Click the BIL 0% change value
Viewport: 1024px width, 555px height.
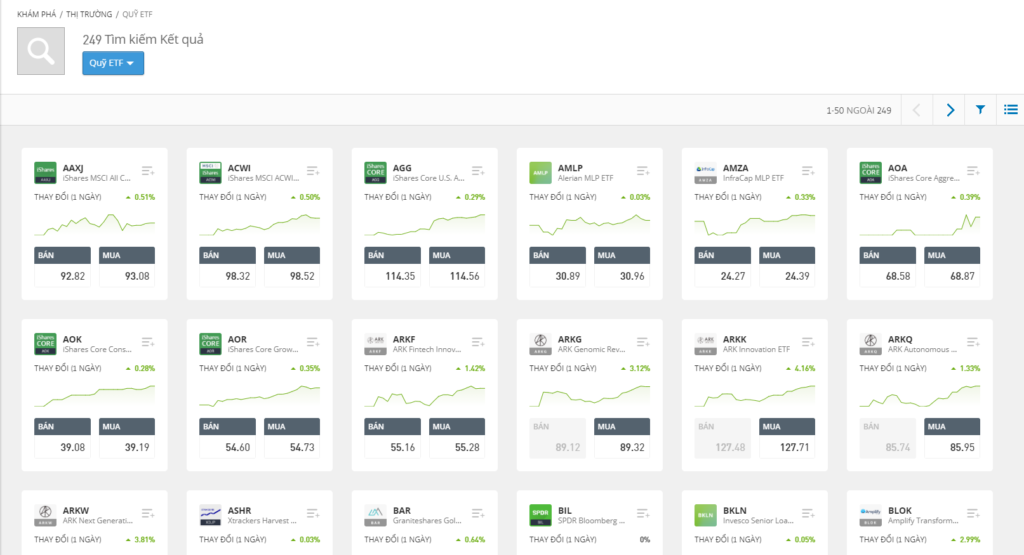point(645,539)
